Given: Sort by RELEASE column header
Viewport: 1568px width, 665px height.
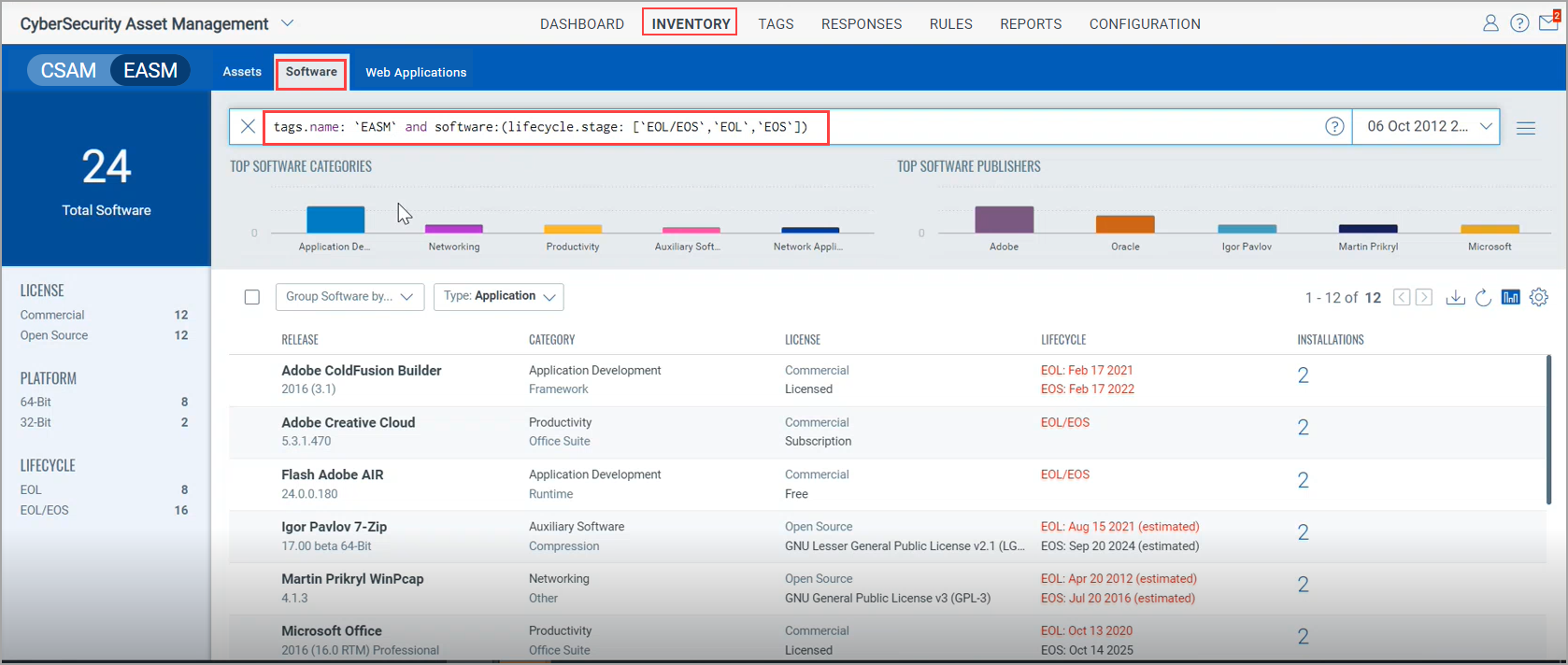Looking at the screenshot, I should click(x=300, y=340).
